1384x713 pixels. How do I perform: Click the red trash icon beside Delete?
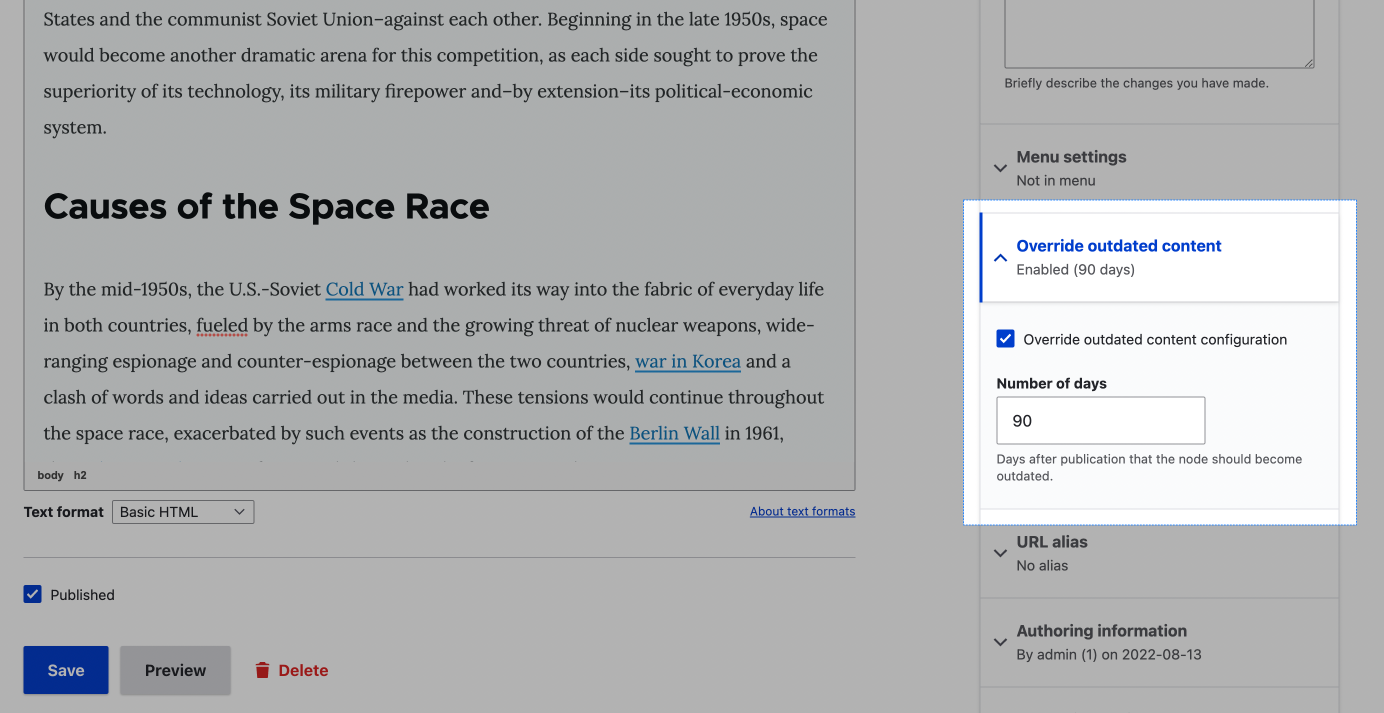point(262,670)
